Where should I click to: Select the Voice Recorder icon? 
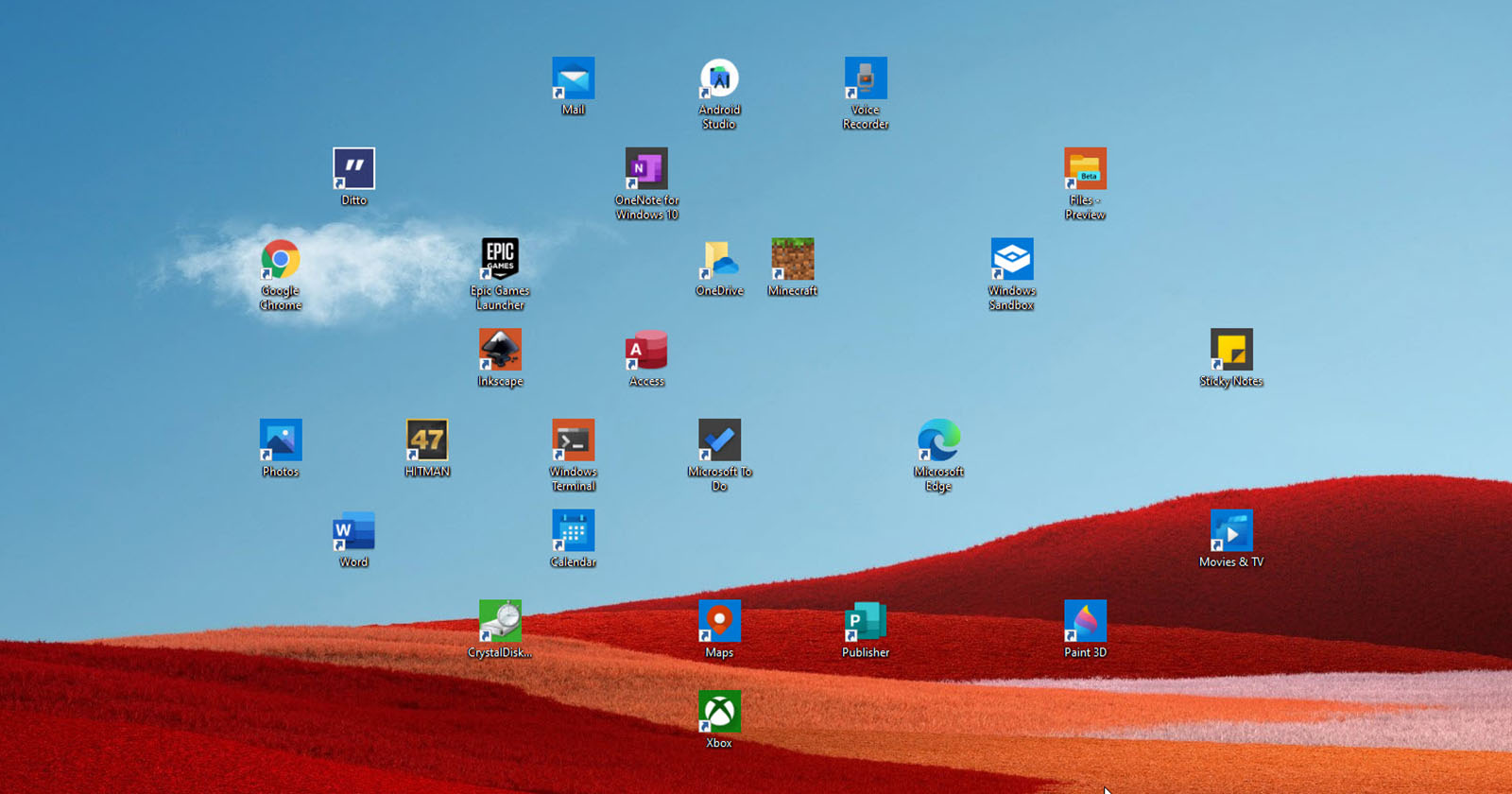866,78
